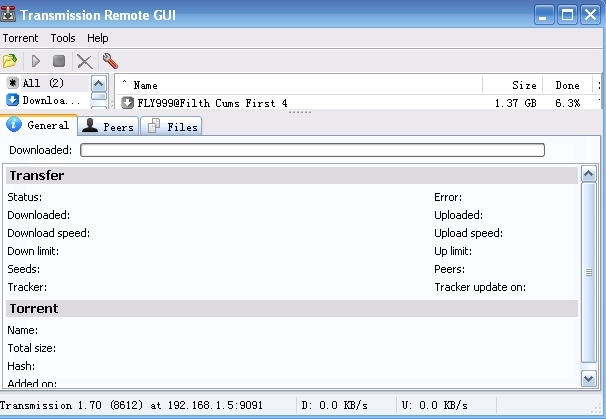Screen dimensions: 606x419
Task: Open settings via the wrench icon
Action: (x=110, y=61)
